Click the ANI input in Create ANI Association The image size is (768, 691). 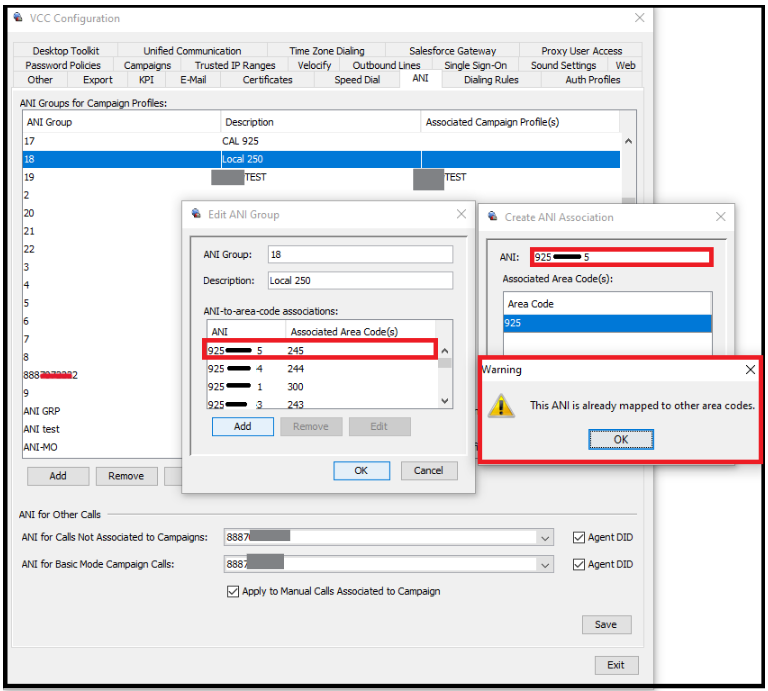coord(622,257)
